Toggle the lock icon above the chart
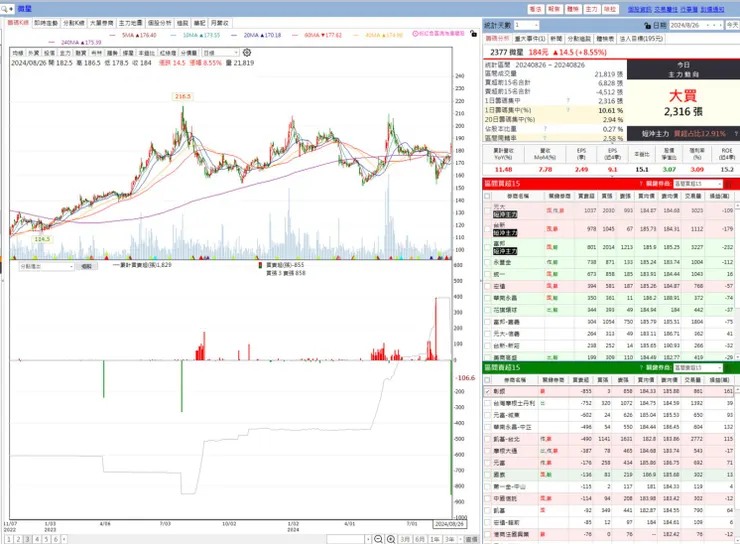The height and width of the screenshot is (544, 740). coord(473,34)
